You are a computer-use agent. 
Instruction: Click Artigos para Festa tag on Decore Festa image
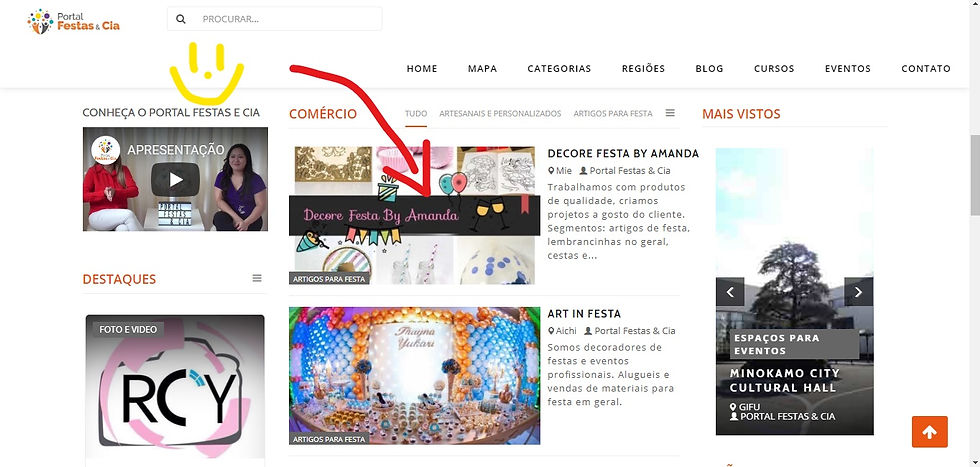point(329,279)
